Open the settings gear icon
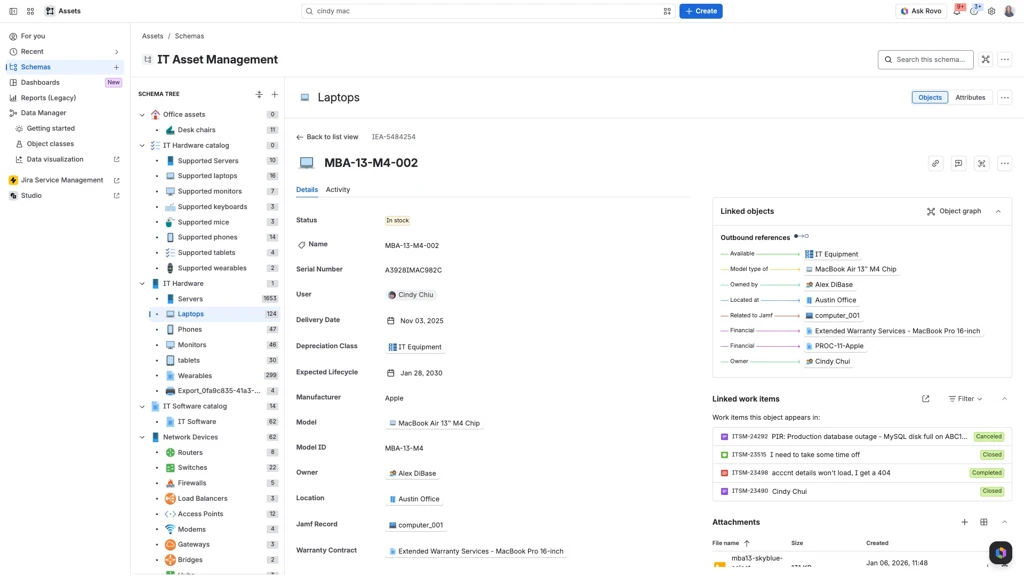Viewport: 1024px width, 576px height. click(x=991, y=11)
